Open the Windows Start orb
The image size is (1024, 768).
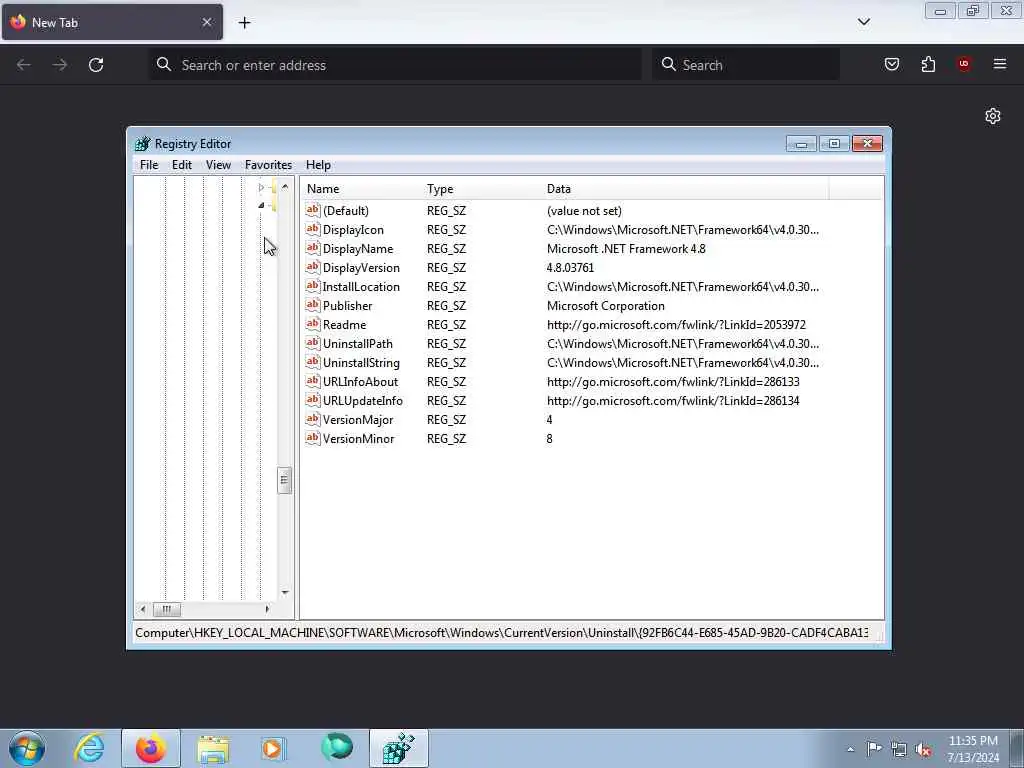click(27, 748)
